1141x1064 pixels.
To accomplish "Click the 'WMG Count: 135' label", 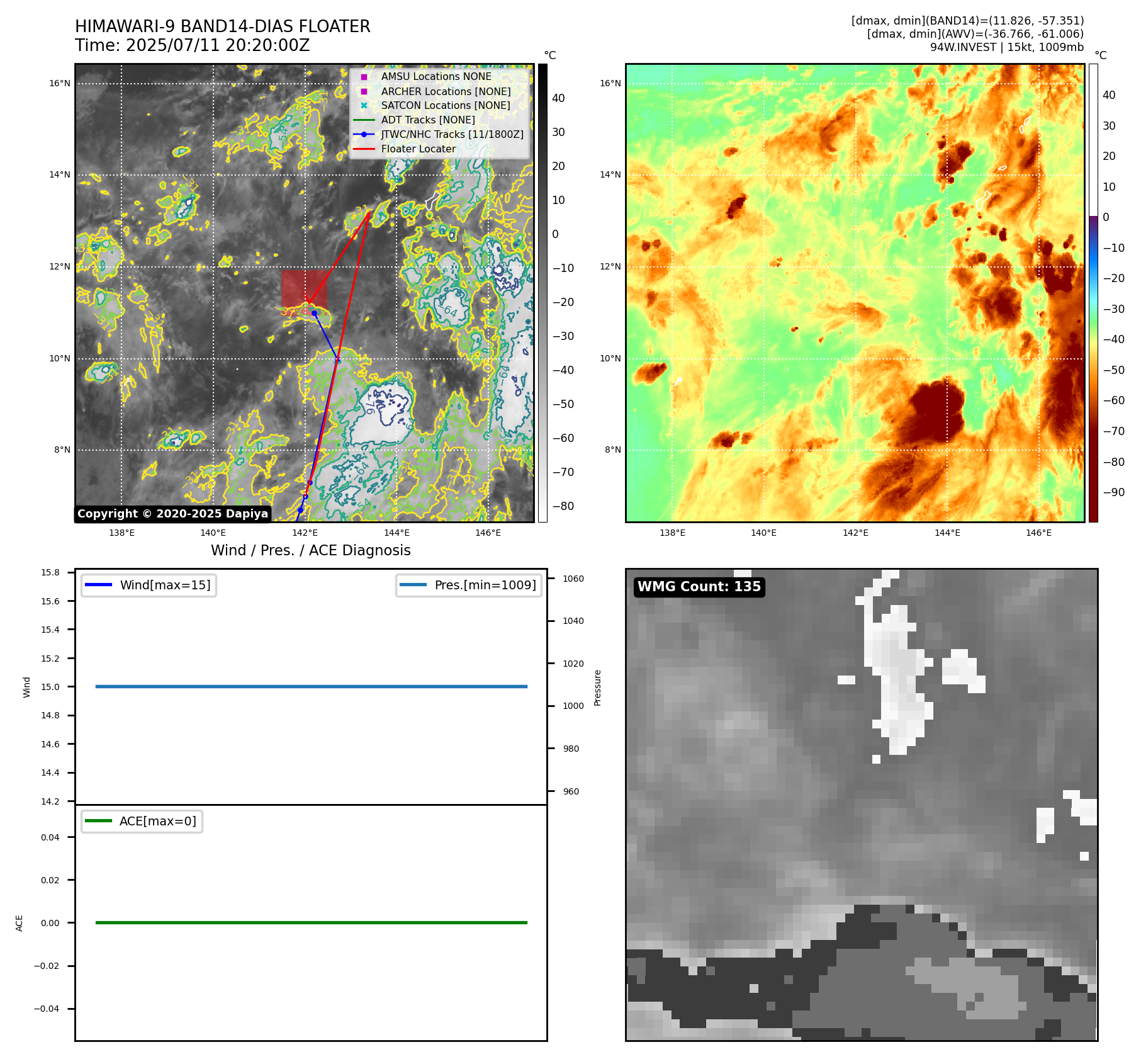I will point(699,587).
